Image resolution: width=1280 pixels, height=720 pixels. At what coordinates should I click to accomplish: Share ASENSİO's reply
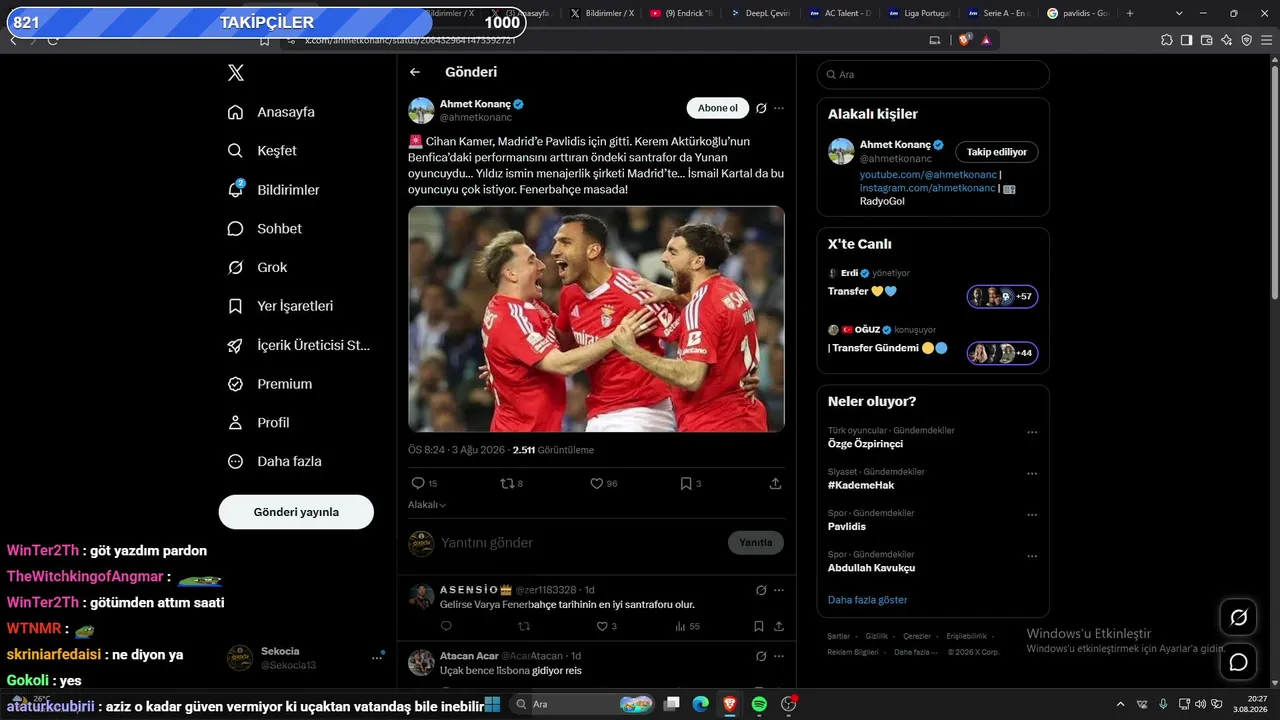coord(778,626)
